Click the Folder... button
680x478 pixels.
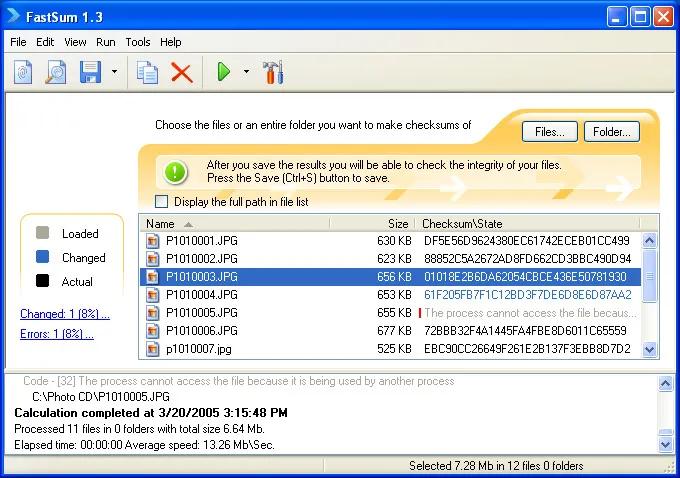click(611, 132)
